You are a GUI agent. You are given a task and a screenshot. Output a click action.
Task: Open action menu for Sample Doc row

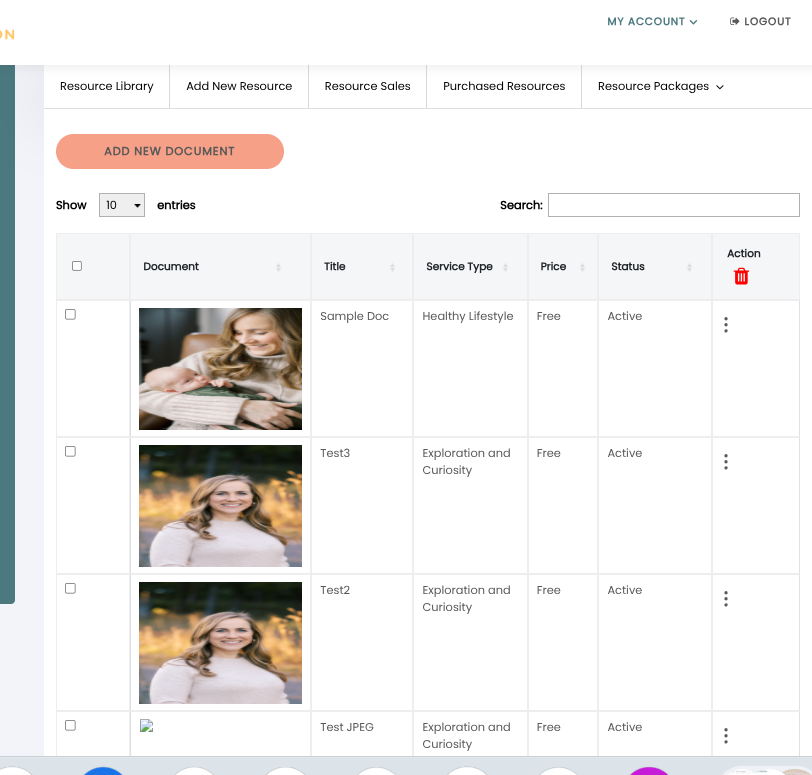click(x=726, y=325)
